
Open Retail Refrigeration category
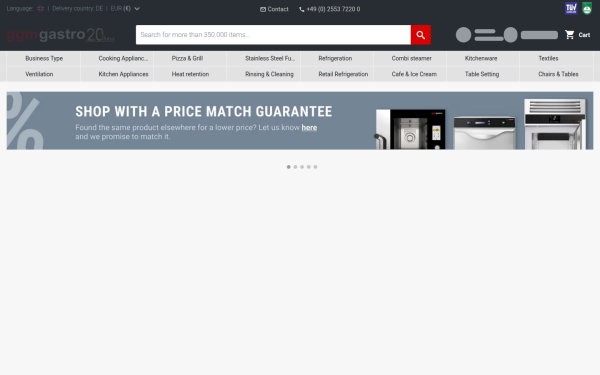343,74
